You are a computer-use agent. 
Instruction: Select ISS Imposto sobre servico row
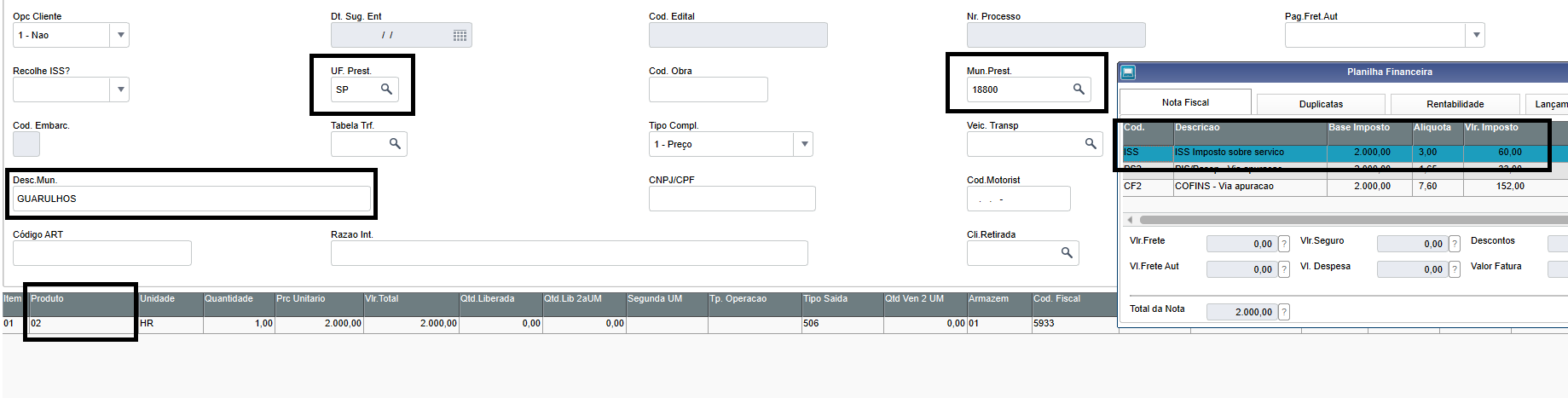(1345, 153)
